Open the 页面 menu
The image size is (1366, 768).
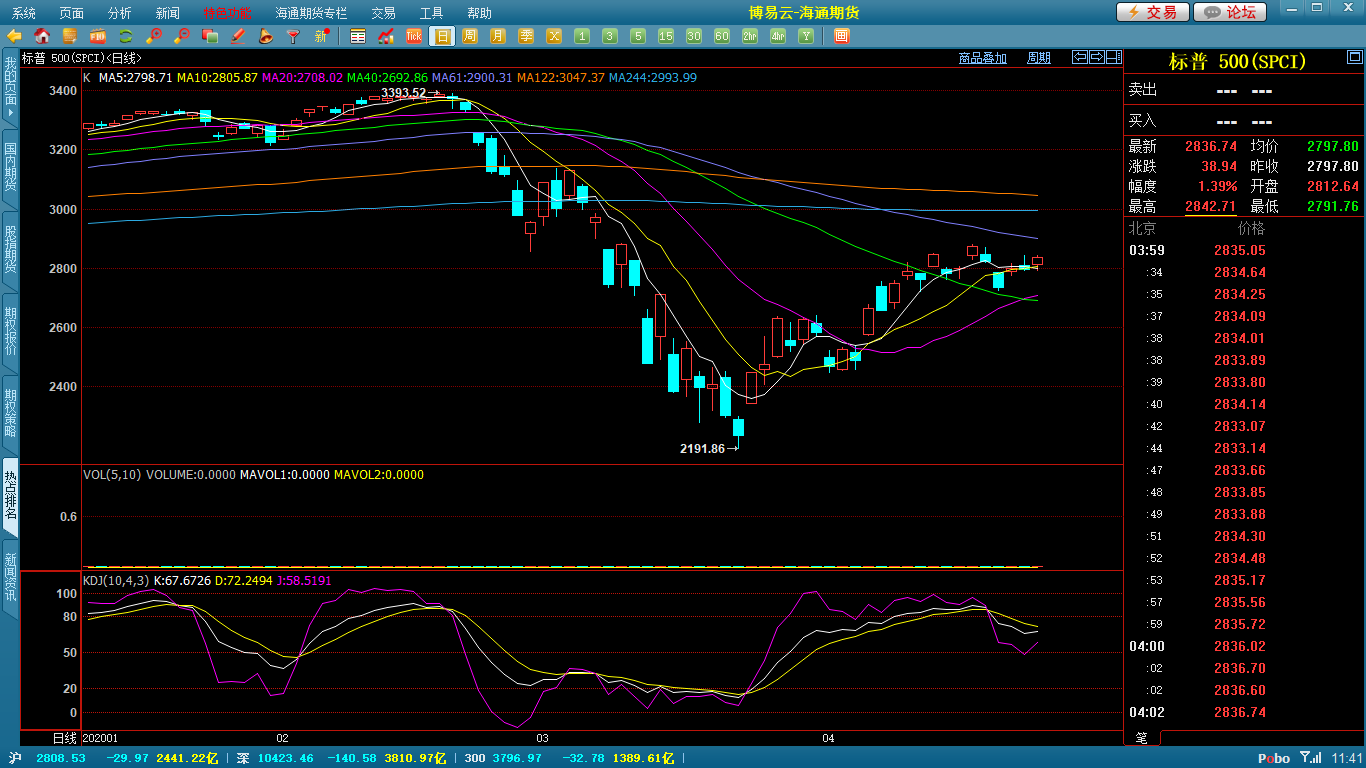tap(72, 13)
